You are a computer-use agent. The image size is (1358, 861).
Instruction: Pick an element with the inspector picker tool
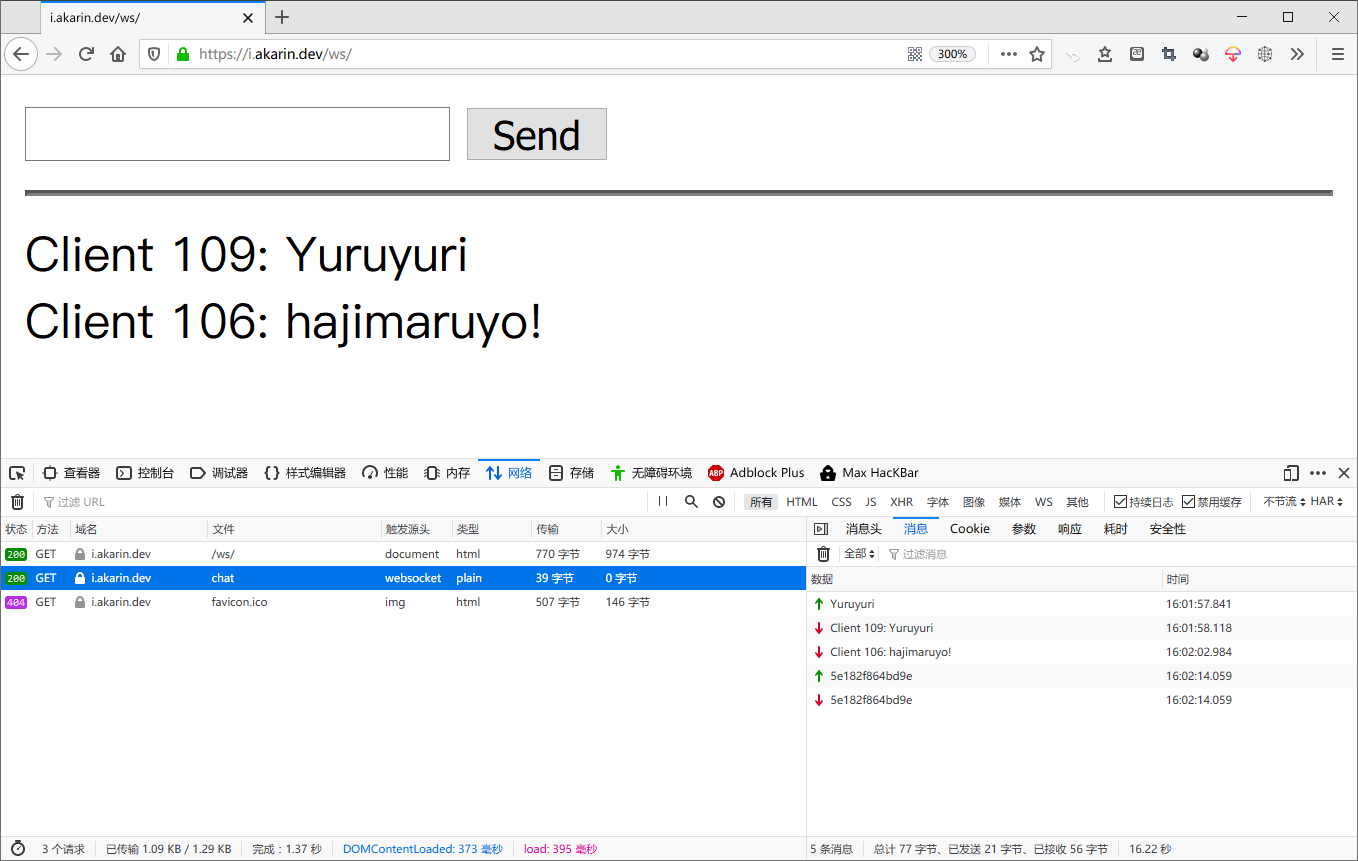pyautogui.click(x=16, y=472)
